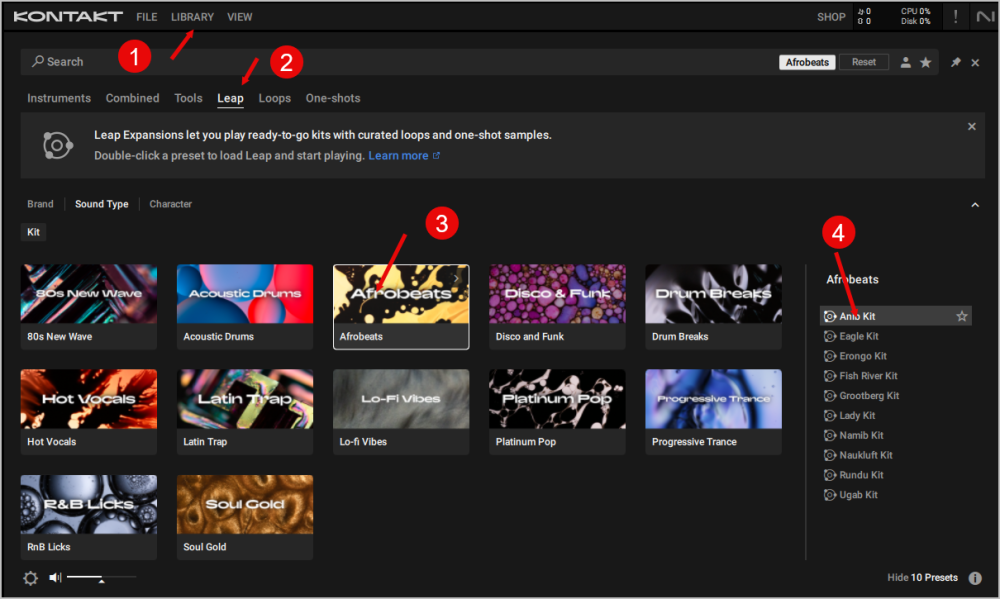1000x599 pixels.
Task: Select the Anib Kit preset
Action: pyautogui.click(x=895, y=316)
